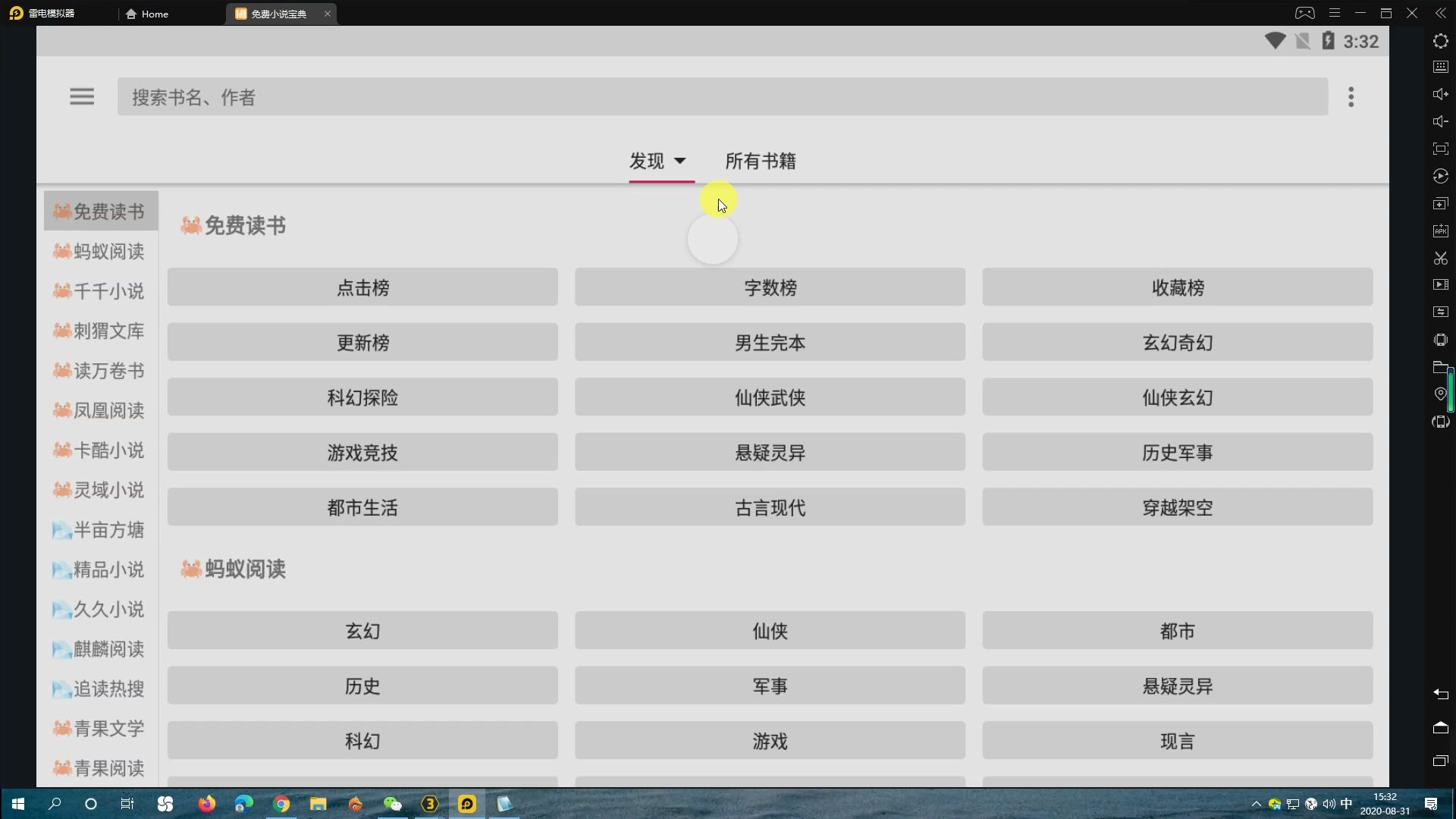Select 免费读书 in the source sidebar
The height and width of the screenshot is (819, 1456).
coord(101,211)
